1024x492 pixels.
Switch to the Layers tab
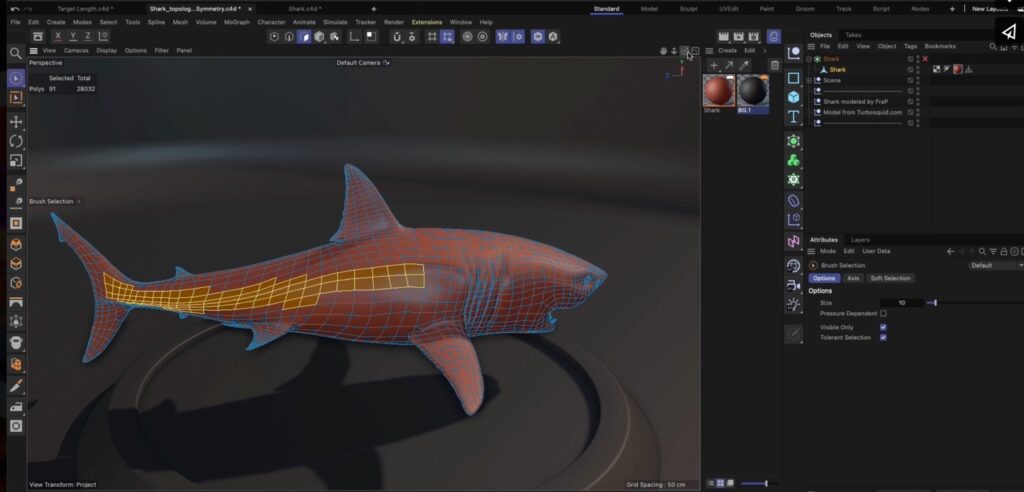pyautogui.click(x=859, y=240)
